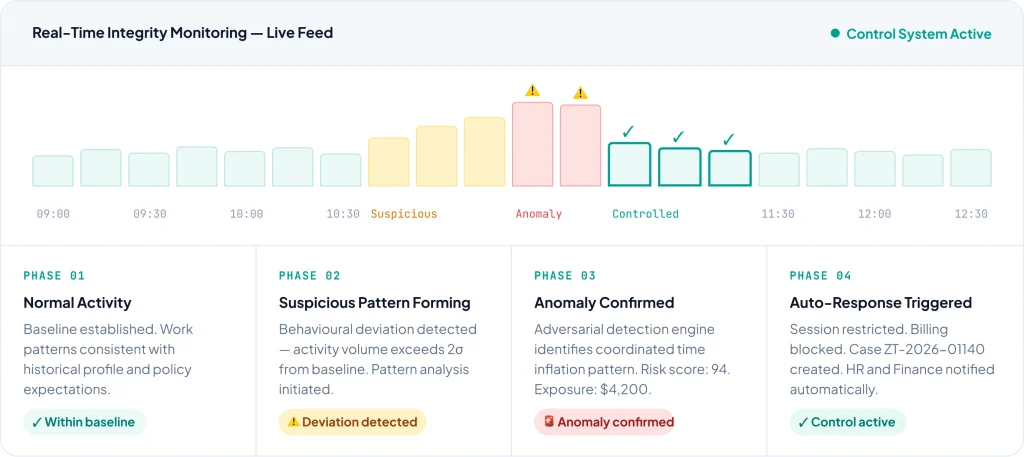The image size is (1024, 457).
Task: Click the alert icon in Anomaly confirmed badge
Action: coord(548,422)
